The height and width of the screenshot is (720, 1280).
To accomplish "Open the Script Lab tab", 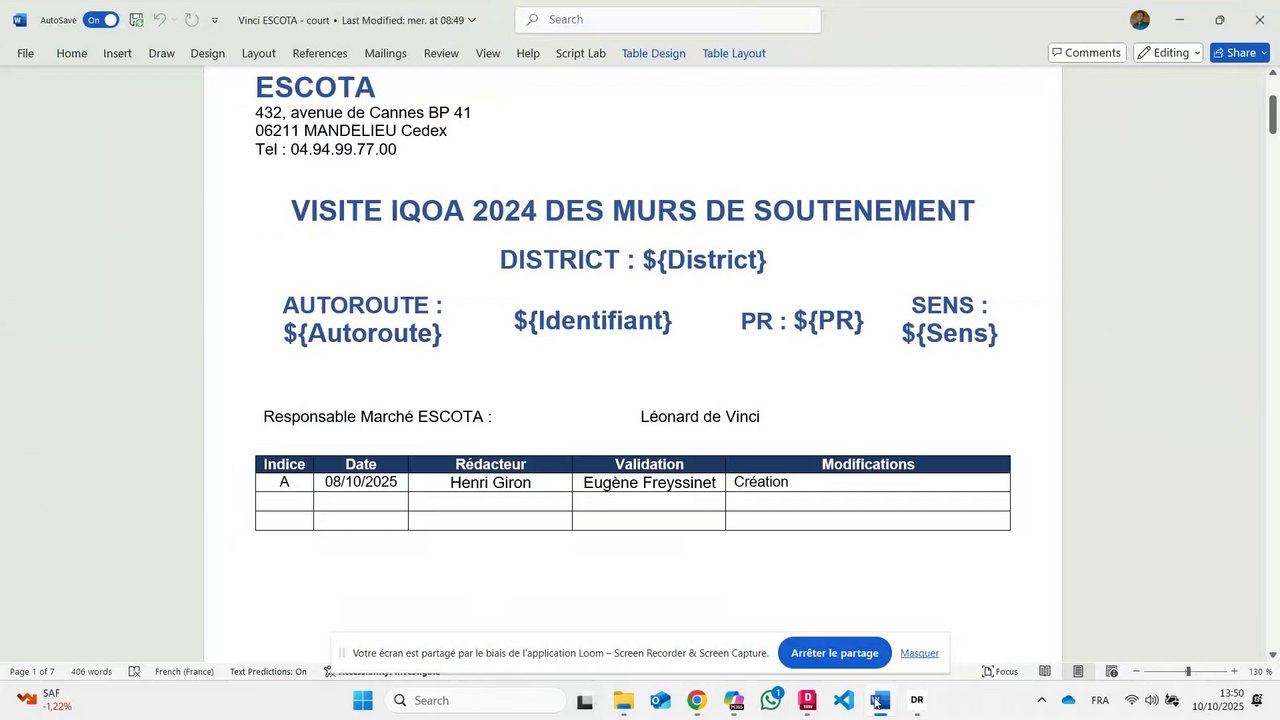I will (581, 53).
